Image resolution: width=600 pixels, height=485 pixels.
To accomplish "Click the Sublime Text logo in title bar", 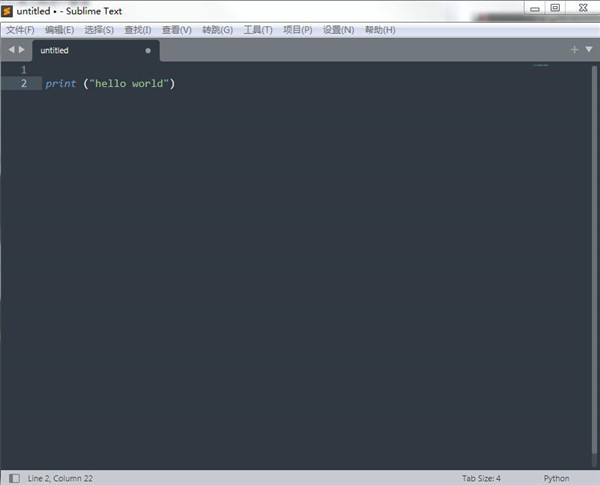I will click(x=8, y=10).
